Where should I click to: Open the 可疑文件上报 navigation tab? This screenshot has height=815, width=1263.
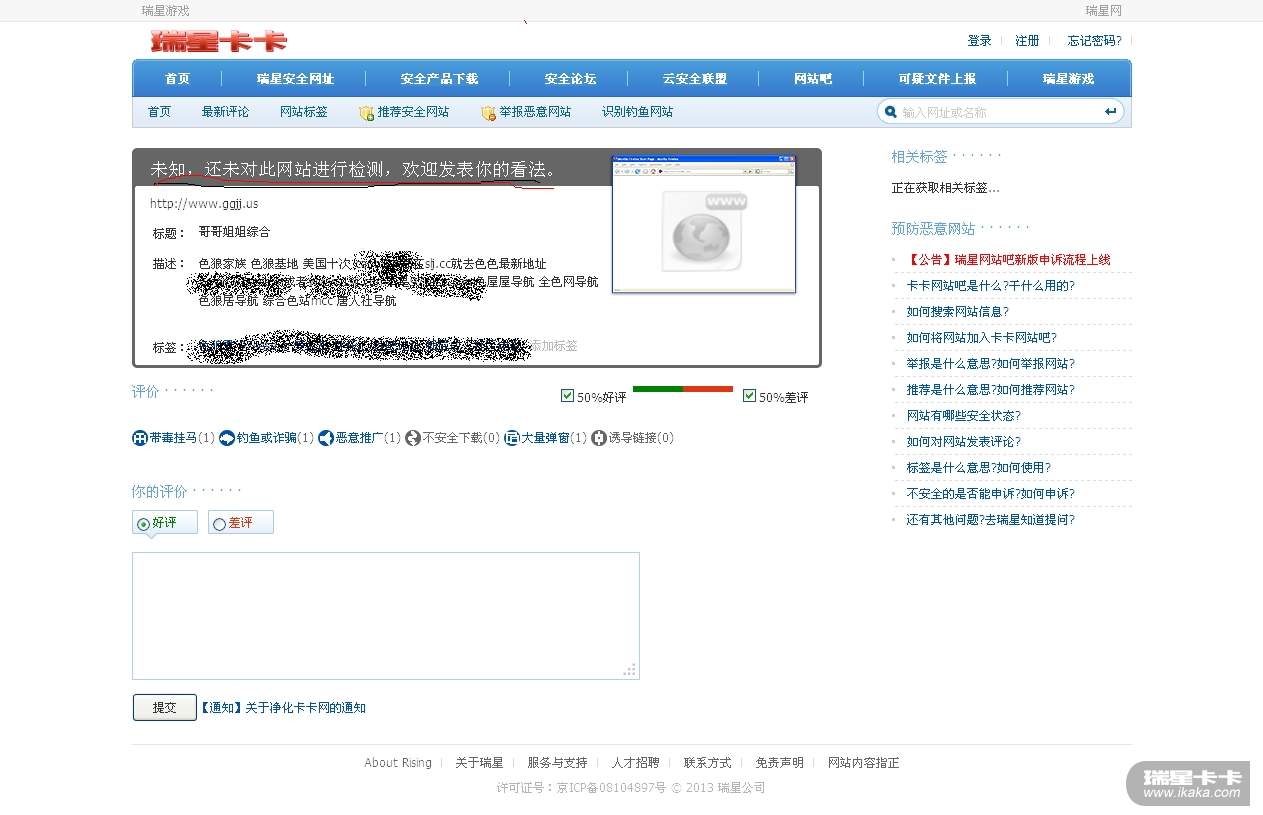937,79
